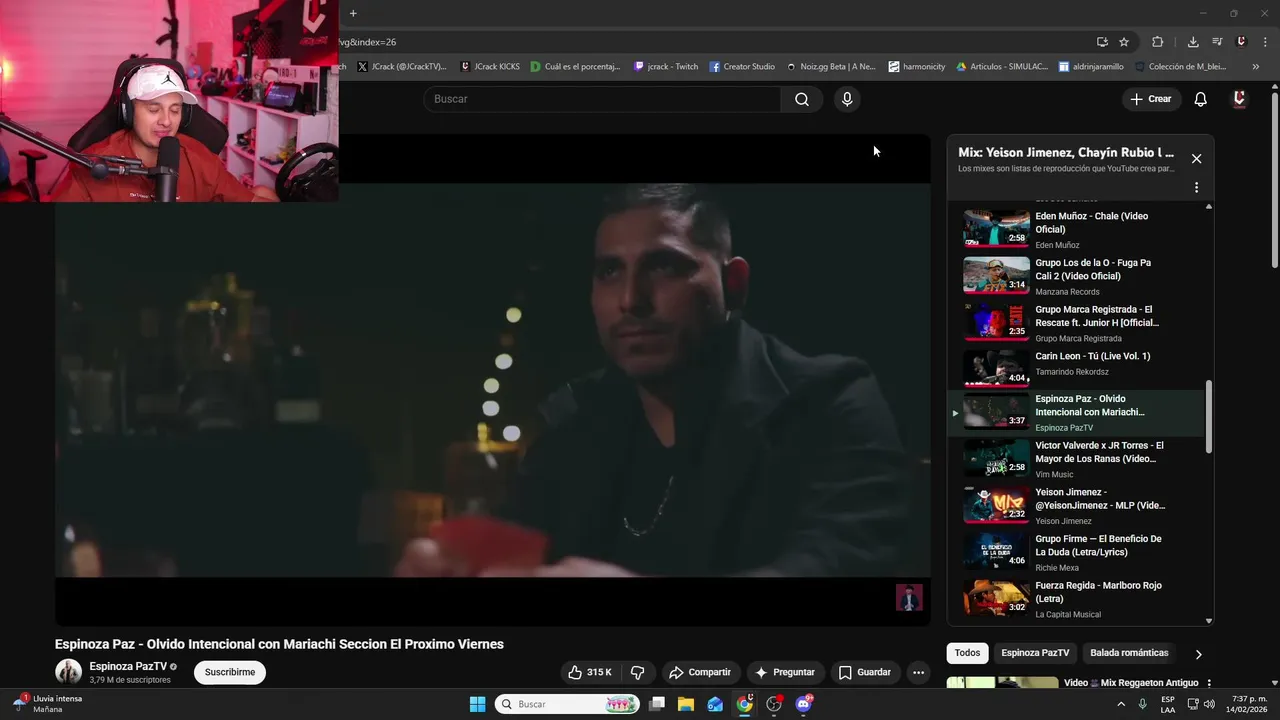Open the harmonicity bookmark
The width and height of the screenshot is (1280, 720).
coord(916,67)
